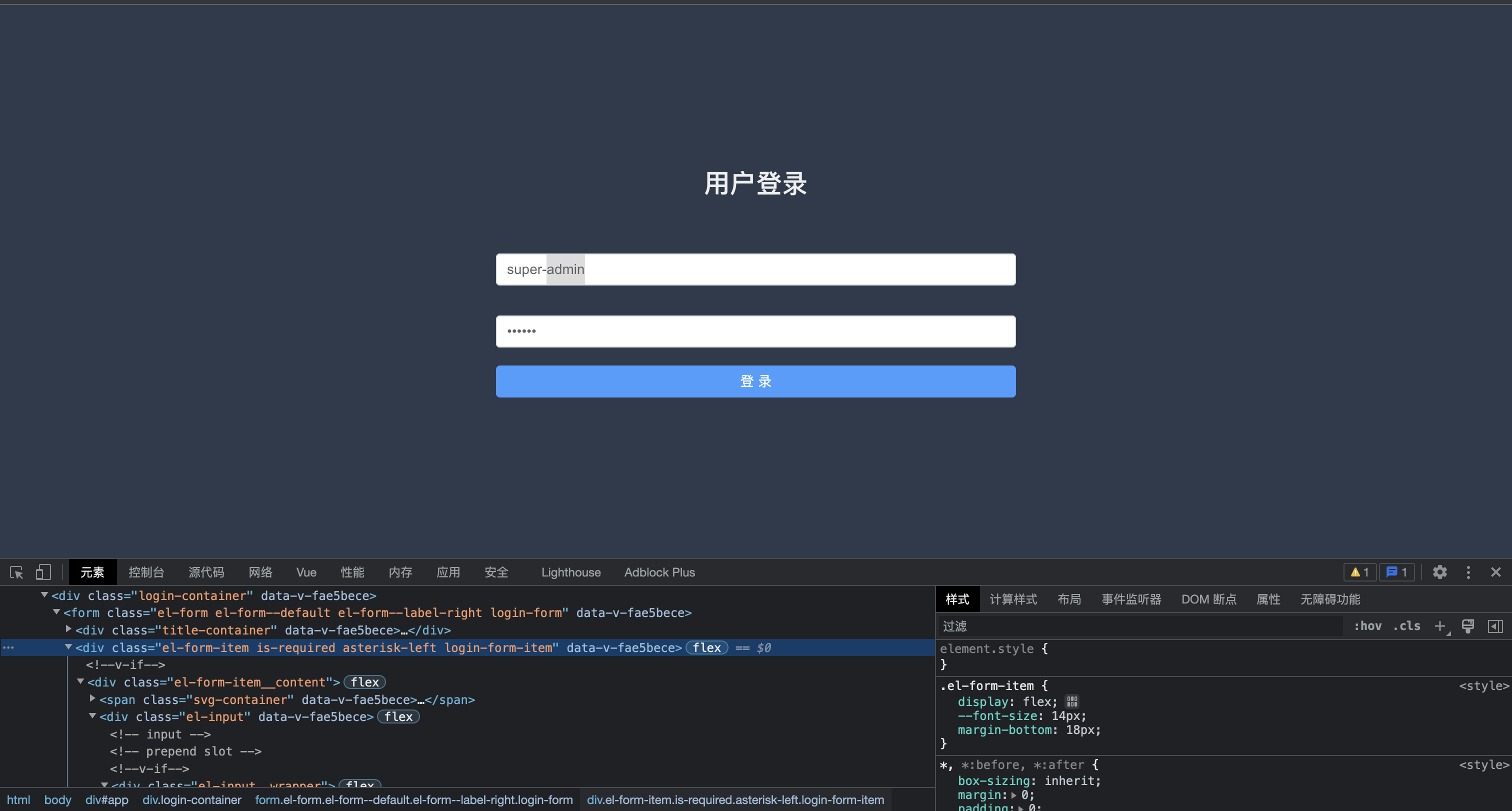
Task: Open the 内存 tab
Action: coord(400,572)
